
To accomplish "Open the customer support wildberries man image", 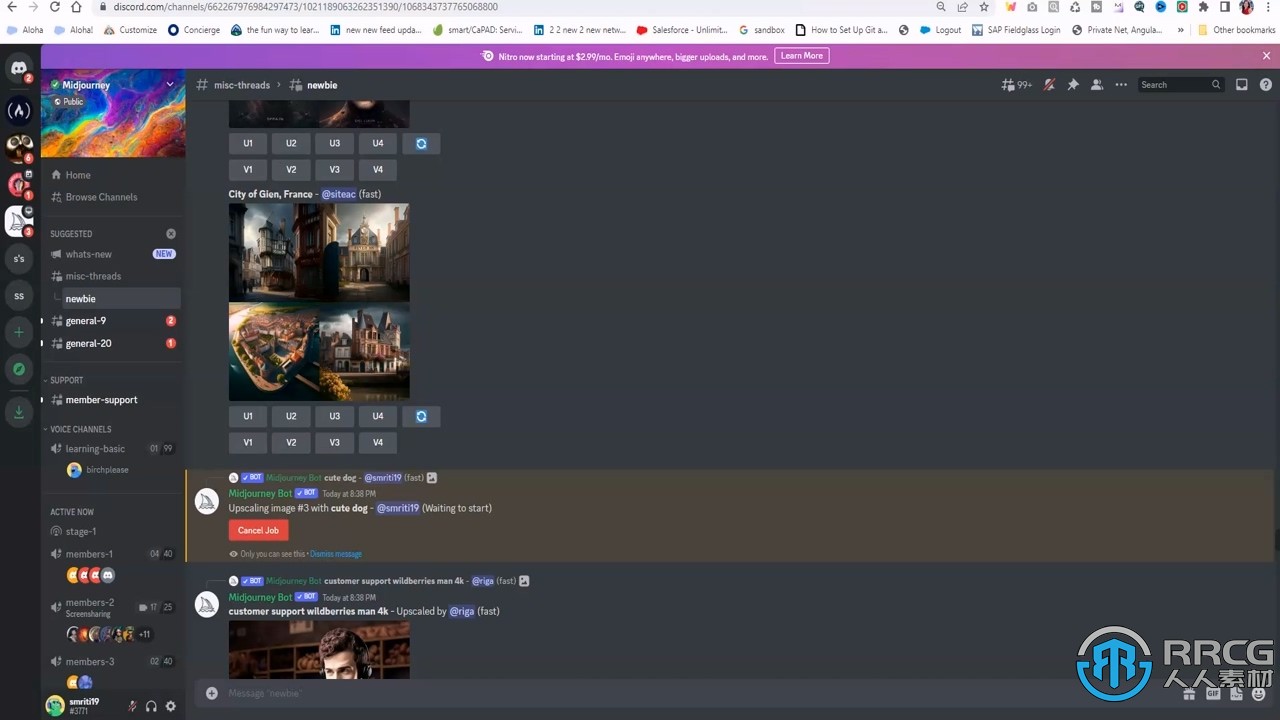I will [x=319, y=650].
